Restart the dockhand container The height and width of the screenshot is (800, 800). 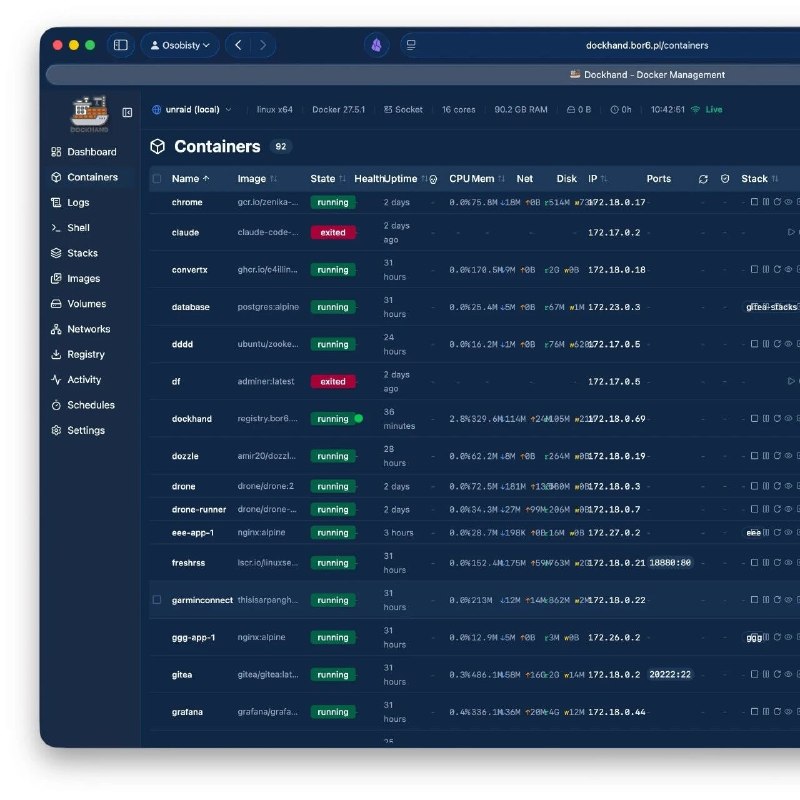coord(777,418)
